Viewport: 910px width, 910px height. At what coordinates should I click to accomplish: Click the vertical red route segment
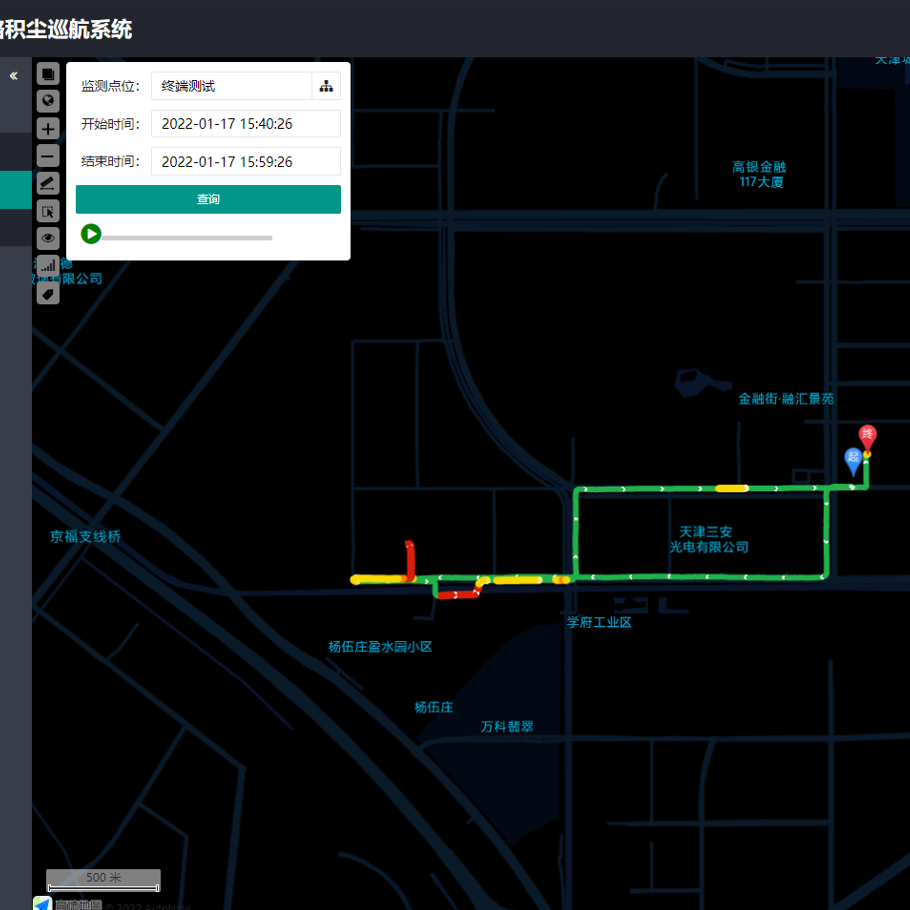410,561
